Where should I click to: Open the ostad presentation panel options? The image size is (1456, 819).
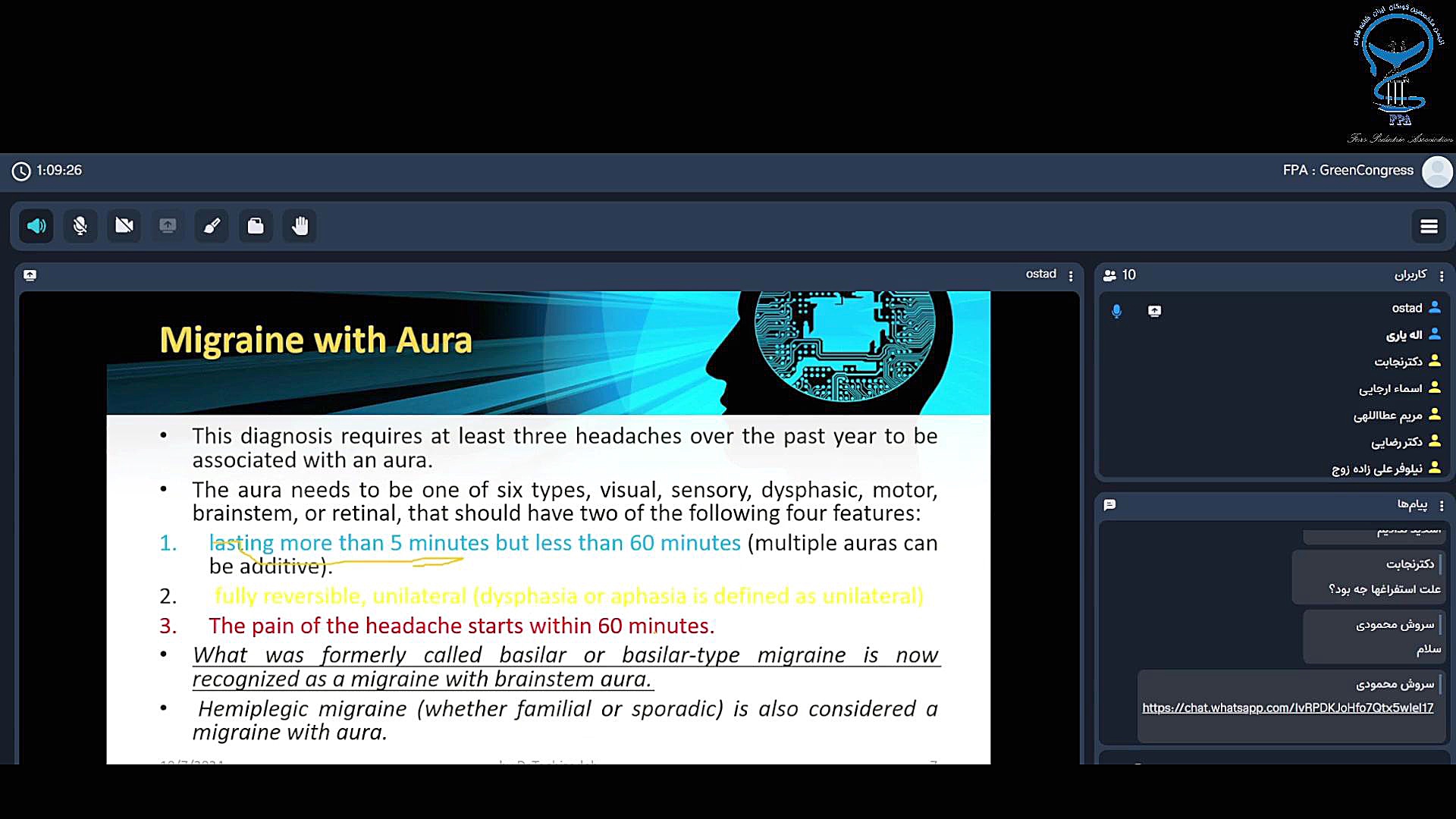1071,276
